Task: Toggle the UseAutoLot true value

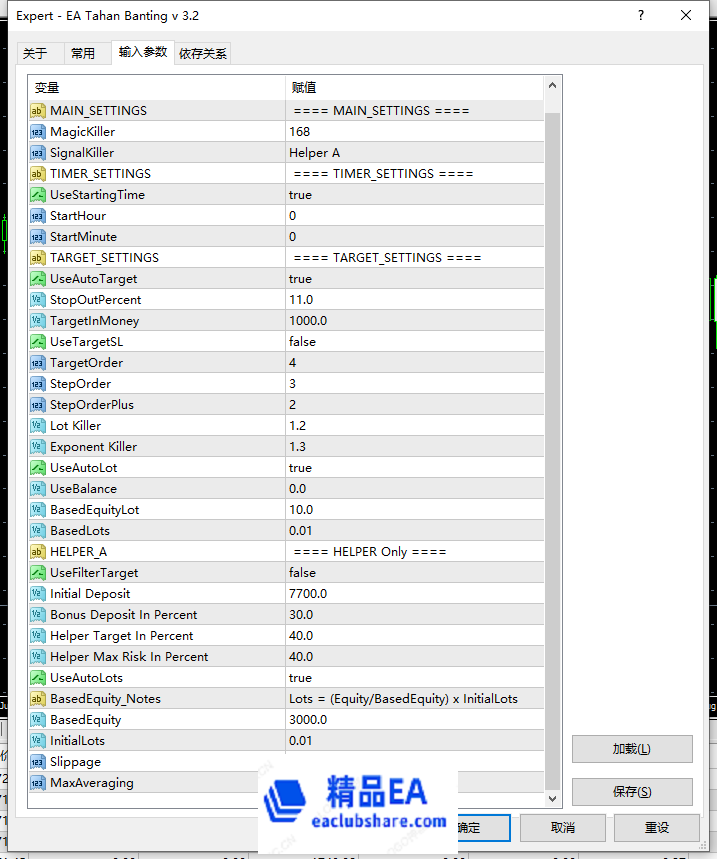Action: click(x=300, y=468)
